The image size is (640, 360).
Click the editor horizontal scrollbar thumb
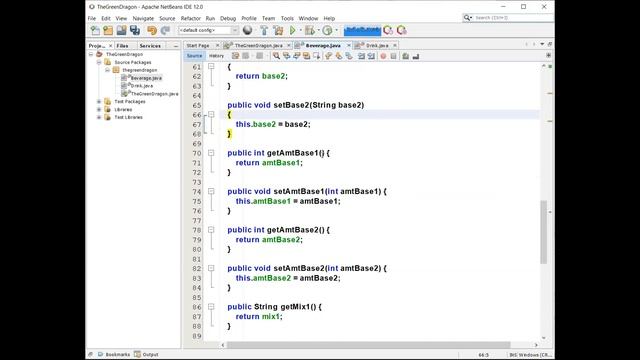point(368,345)
